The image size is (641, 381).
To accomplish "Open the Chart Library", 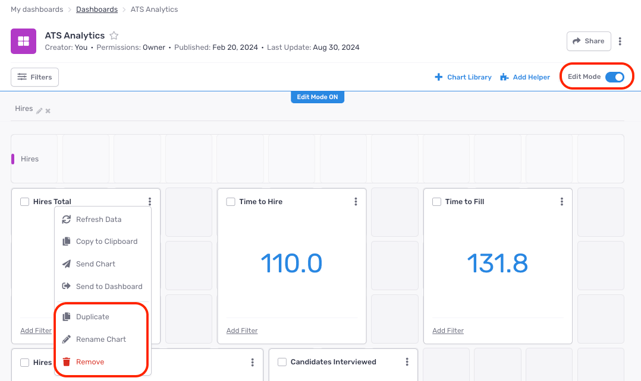I will (x=463, y=77).
